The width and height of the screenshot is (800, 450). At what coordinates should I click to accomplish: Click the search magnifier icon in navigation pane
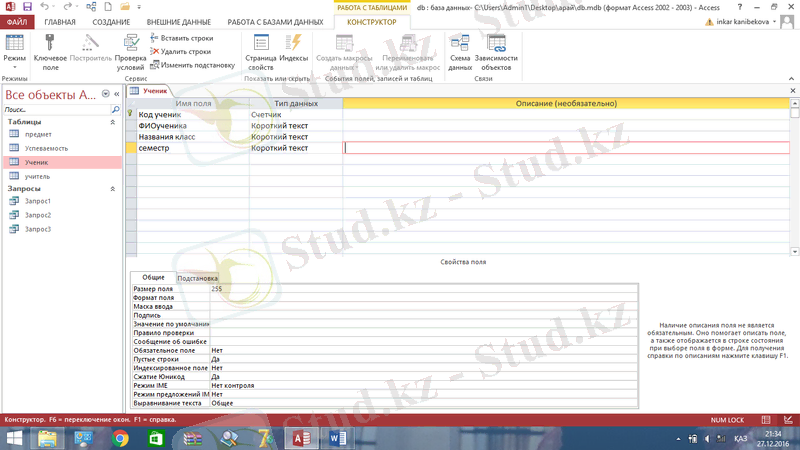[x=115, y=109]
